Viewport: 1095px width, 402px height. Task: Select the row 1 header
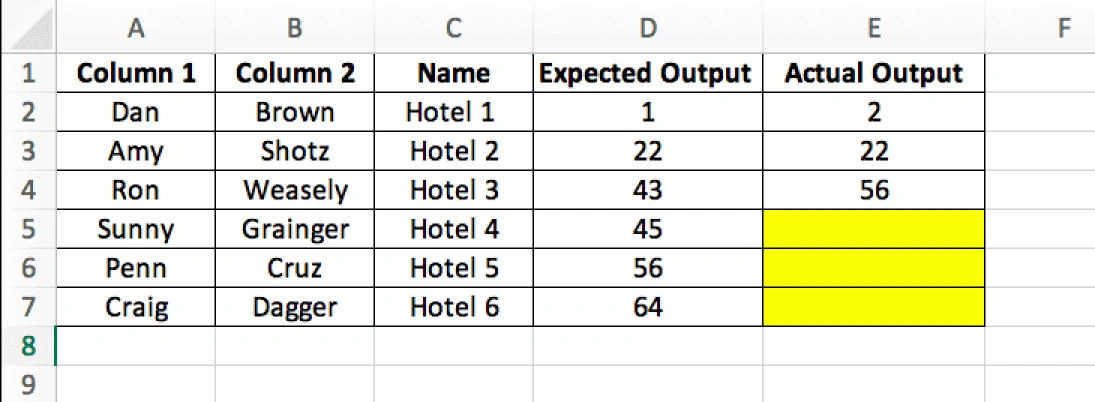coord(28,73)
